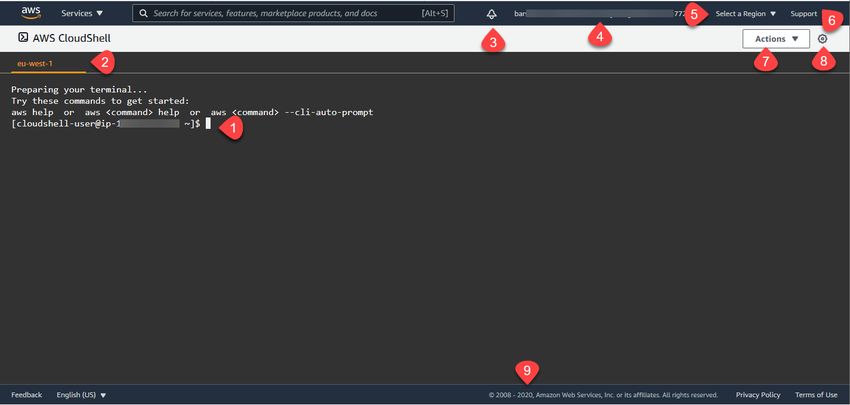Click the CloudShell terminal icon beside title

point(23,37)
